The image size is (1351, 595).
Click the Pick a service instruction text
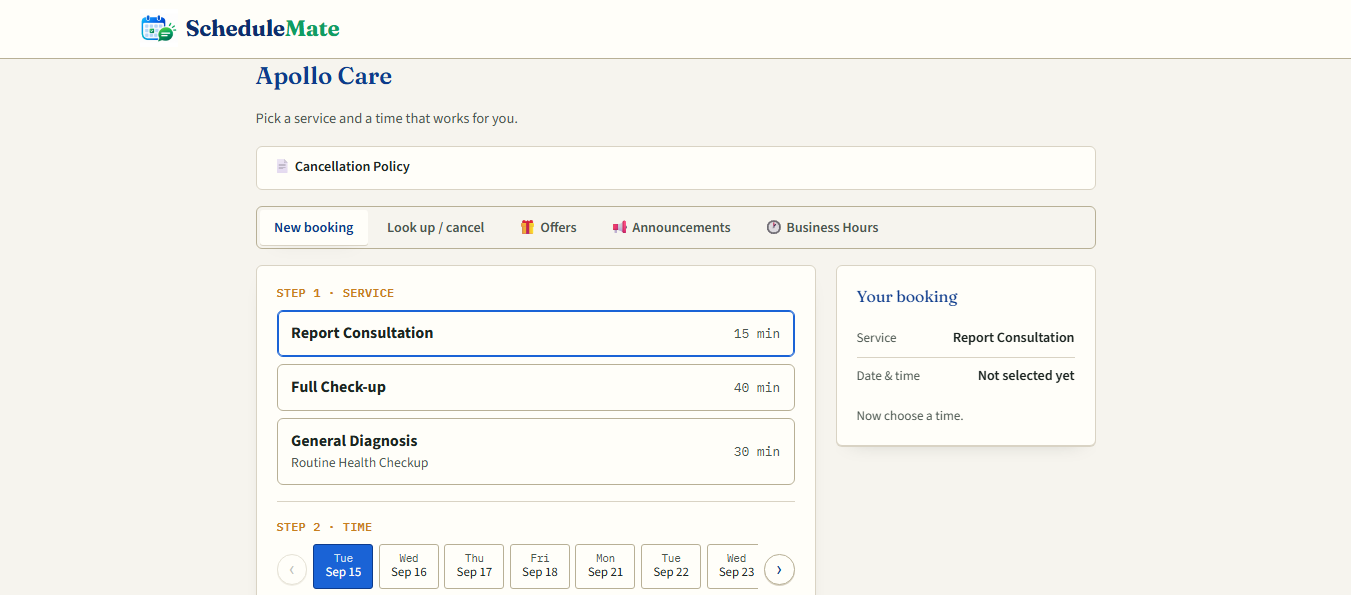(x=387, y=118)
